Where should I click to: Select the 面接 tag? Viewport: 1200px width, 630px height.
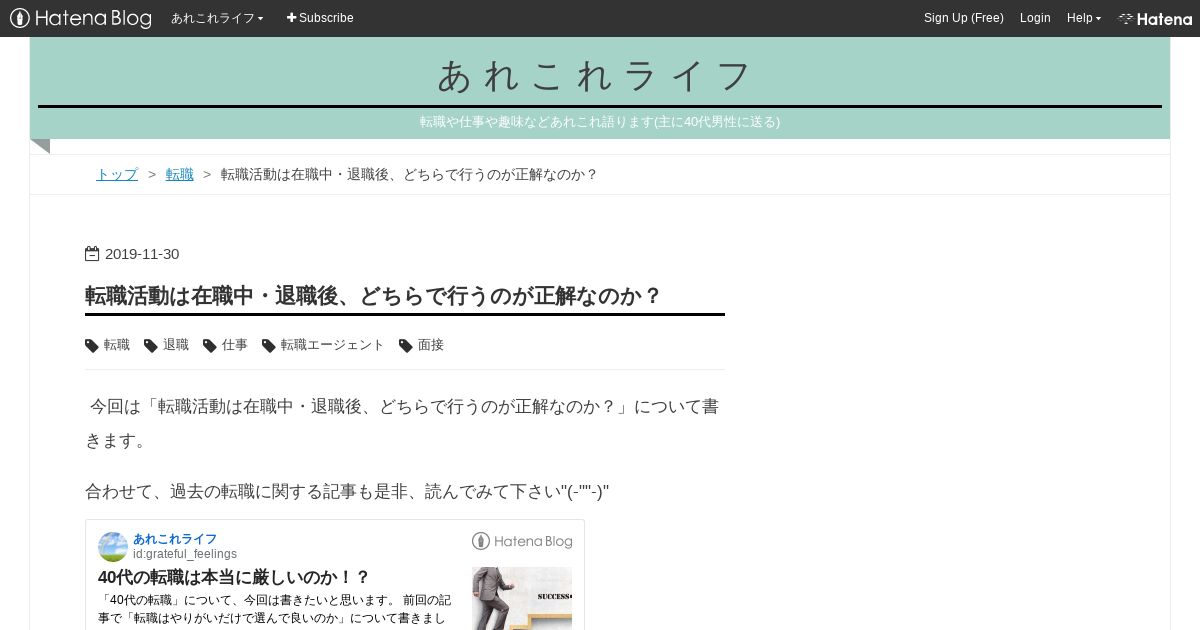click(x=431, y=345)
